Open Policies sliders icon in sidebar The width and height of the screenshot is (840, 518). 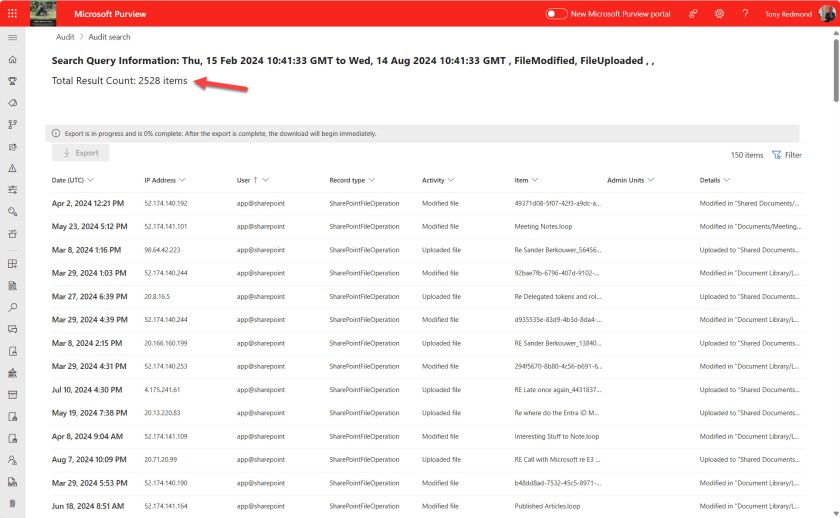click(12, 190)
